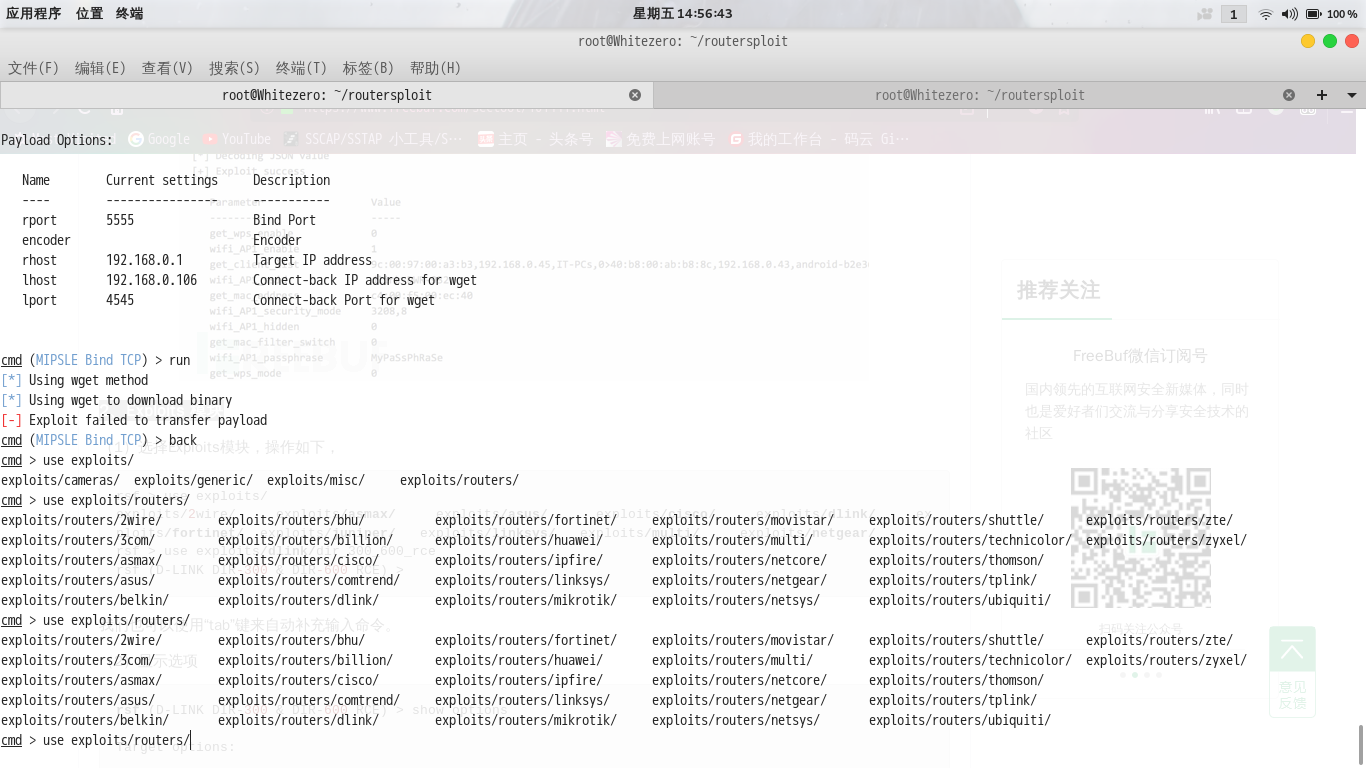
Task: Click the 星期五 14:56:43 clock
Action: pyautogui.click(x=683, y=14)
